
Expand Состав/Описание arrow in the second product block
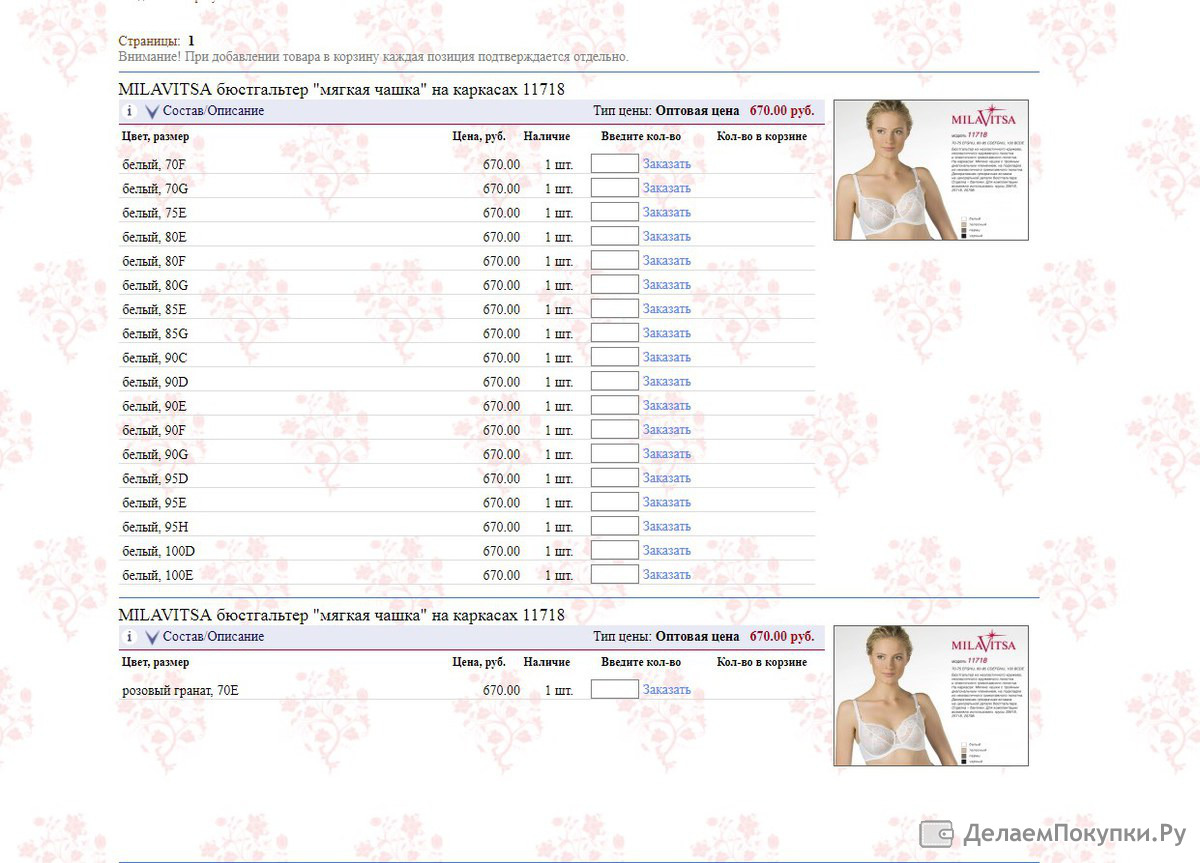coord(152,638)
